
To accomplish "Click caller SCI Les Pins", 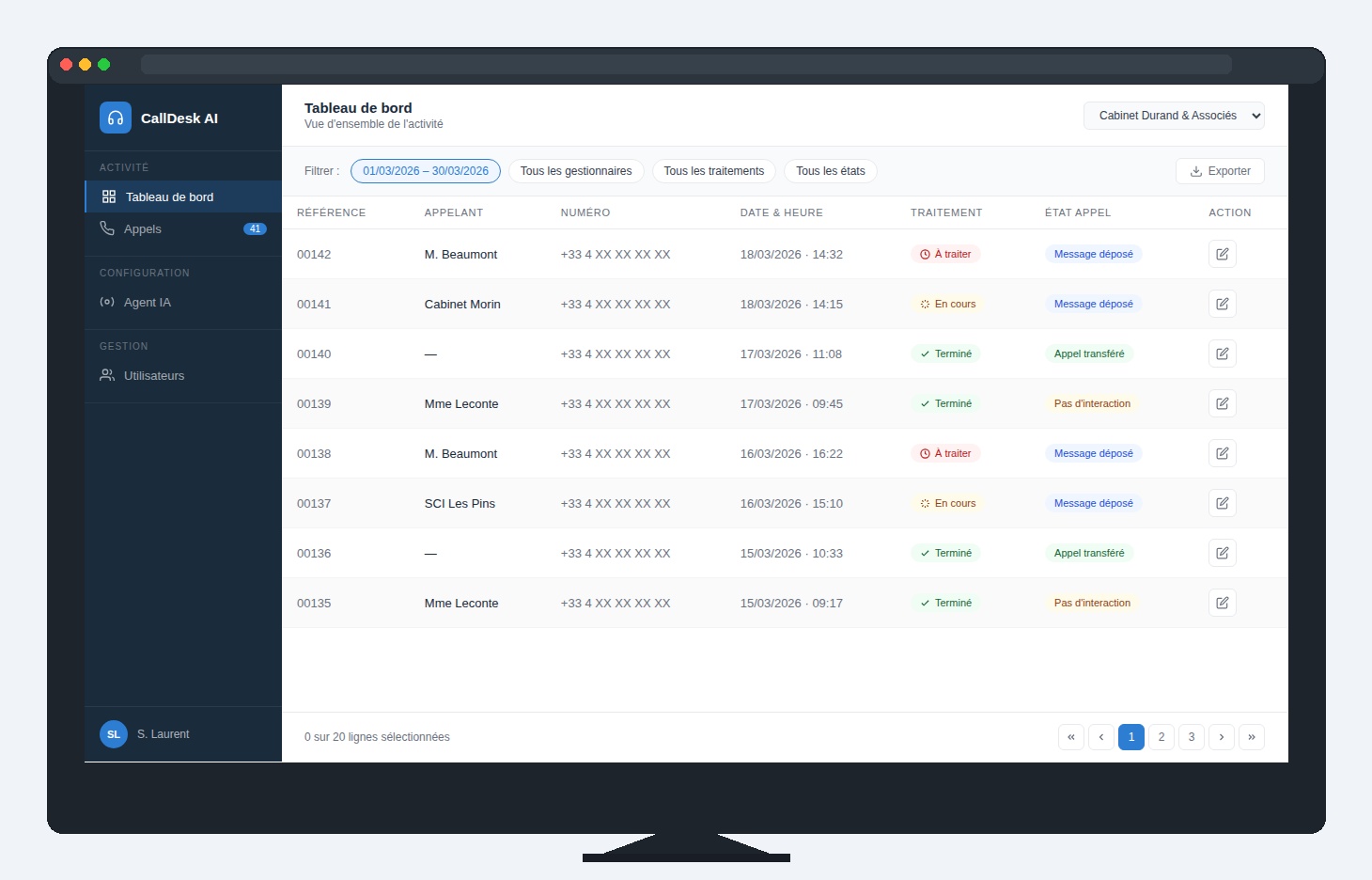I will pos(460,503).
